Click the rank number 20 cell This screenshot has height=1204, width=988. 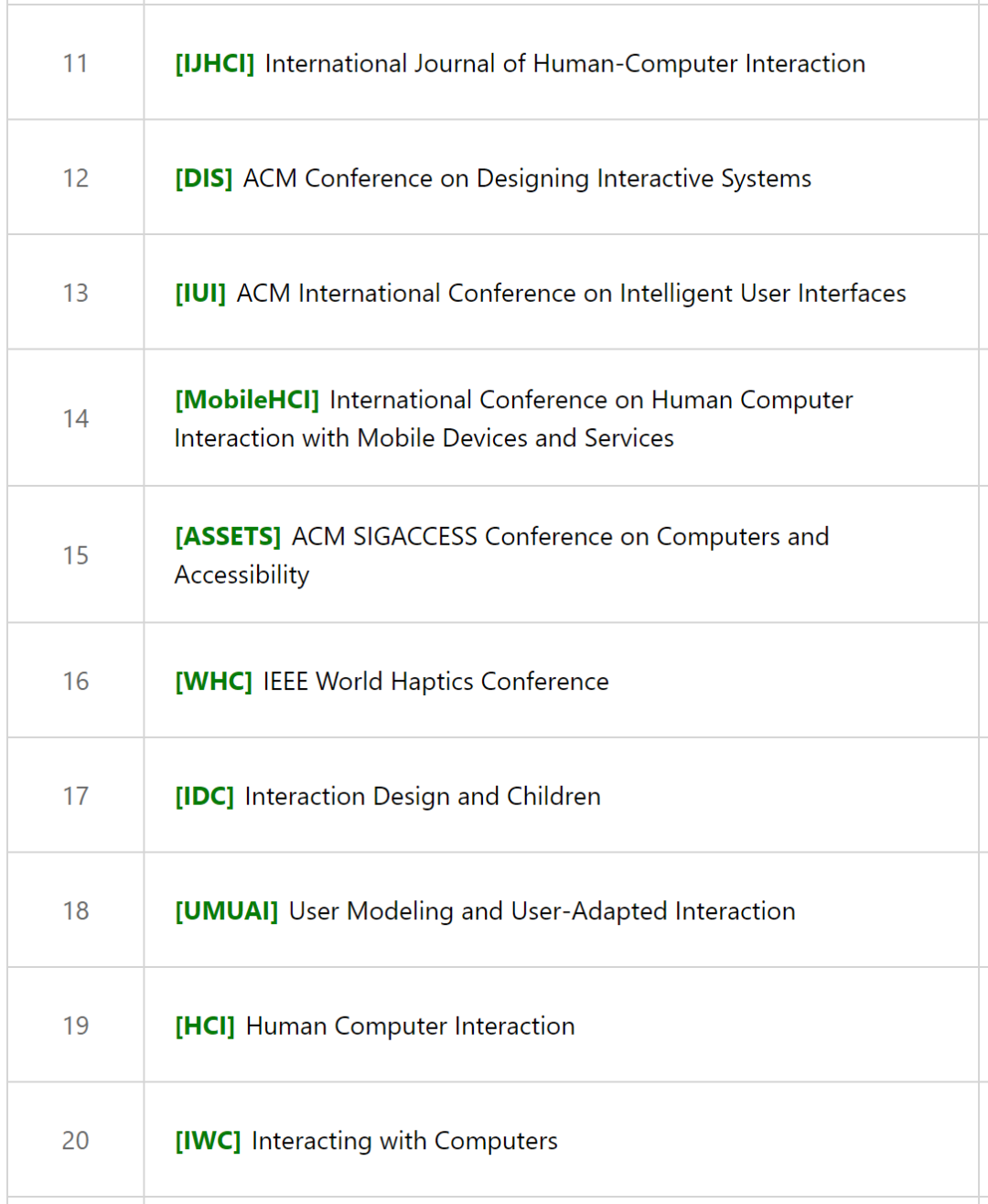coord(75,1141)
